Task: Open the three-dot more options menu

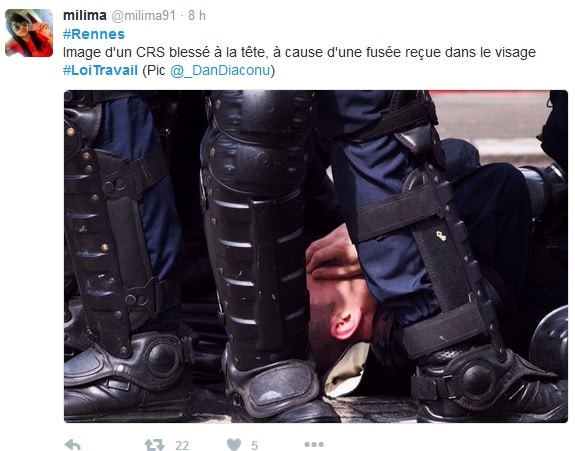Action: pyautogui.click(x=314, y=445)
